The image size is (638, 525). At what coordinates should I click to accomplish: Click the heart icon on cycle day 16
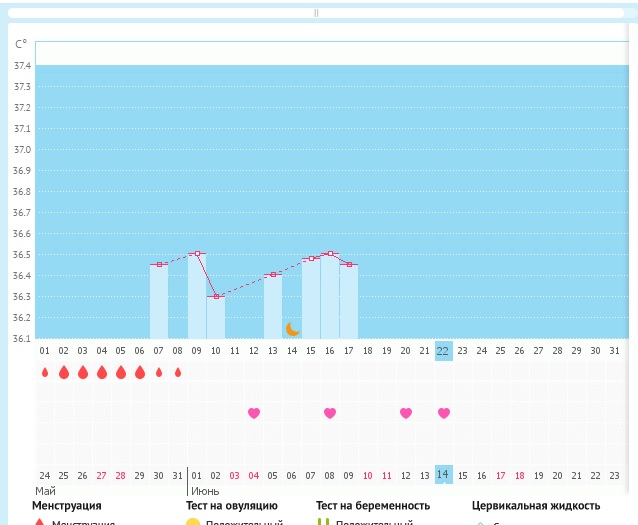(330, 413)
